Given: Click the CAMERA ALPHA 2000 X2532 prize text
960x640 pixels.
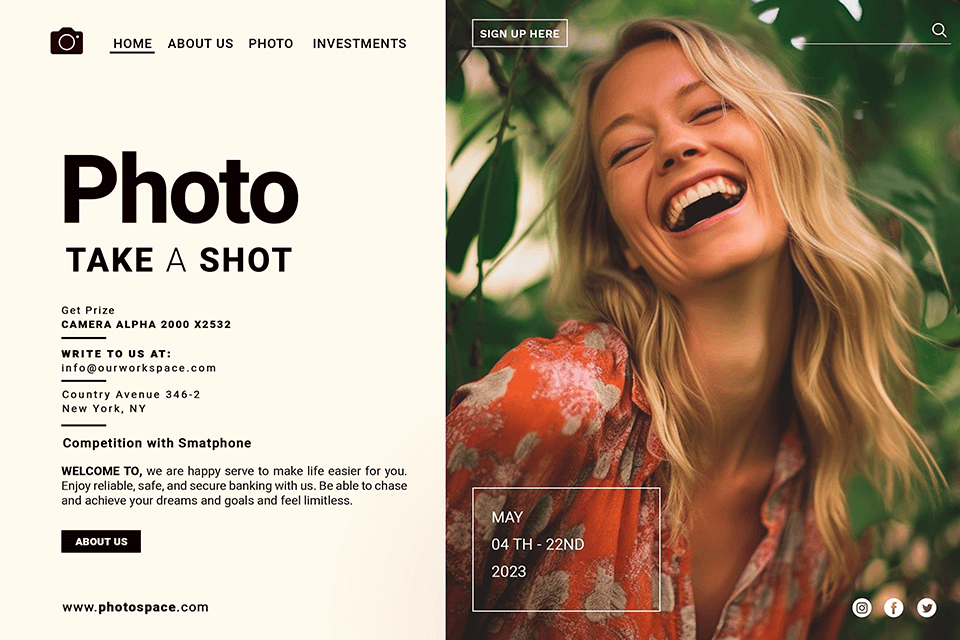Looking at the screenshot, I should tap(146, 325).
